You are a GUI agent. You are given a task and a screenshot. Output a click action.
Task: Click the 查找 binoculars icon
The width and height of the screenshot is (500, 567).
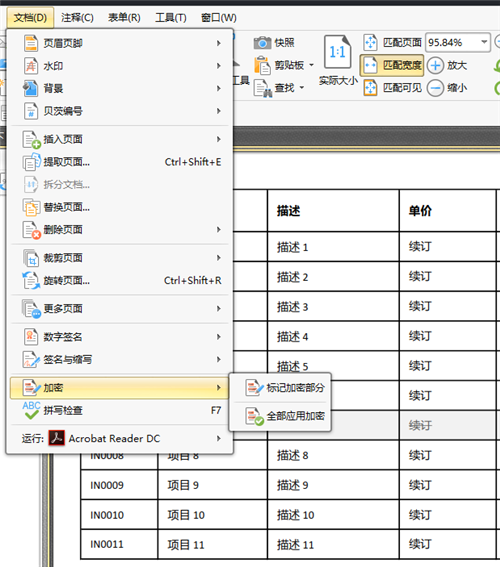(x=263, y=88)
